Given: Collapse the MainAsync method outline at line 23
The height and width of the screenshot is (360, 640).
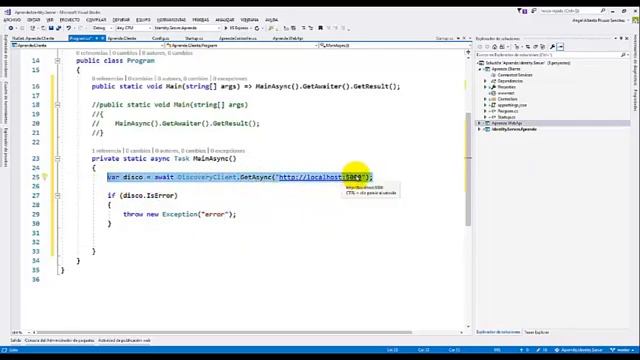Looking at the screenshot, I should tap(58, 158).
